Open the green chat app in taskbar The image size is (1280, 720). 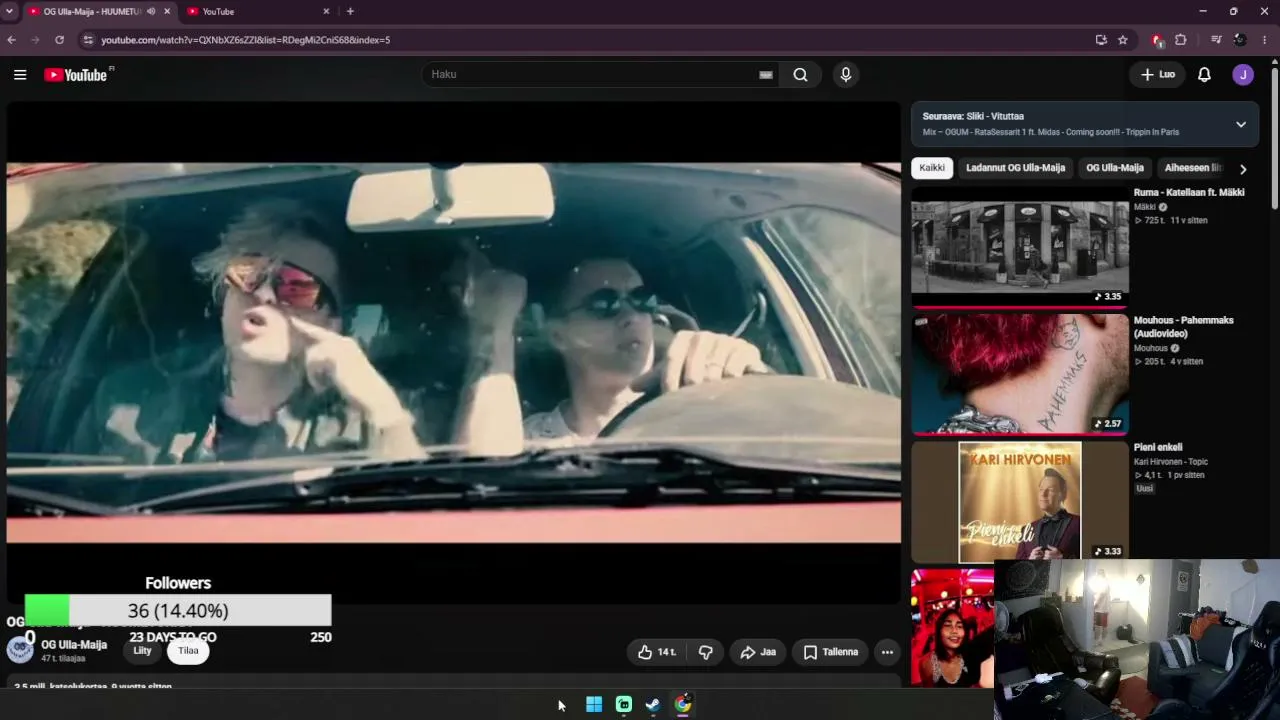(x=624, y=705)
